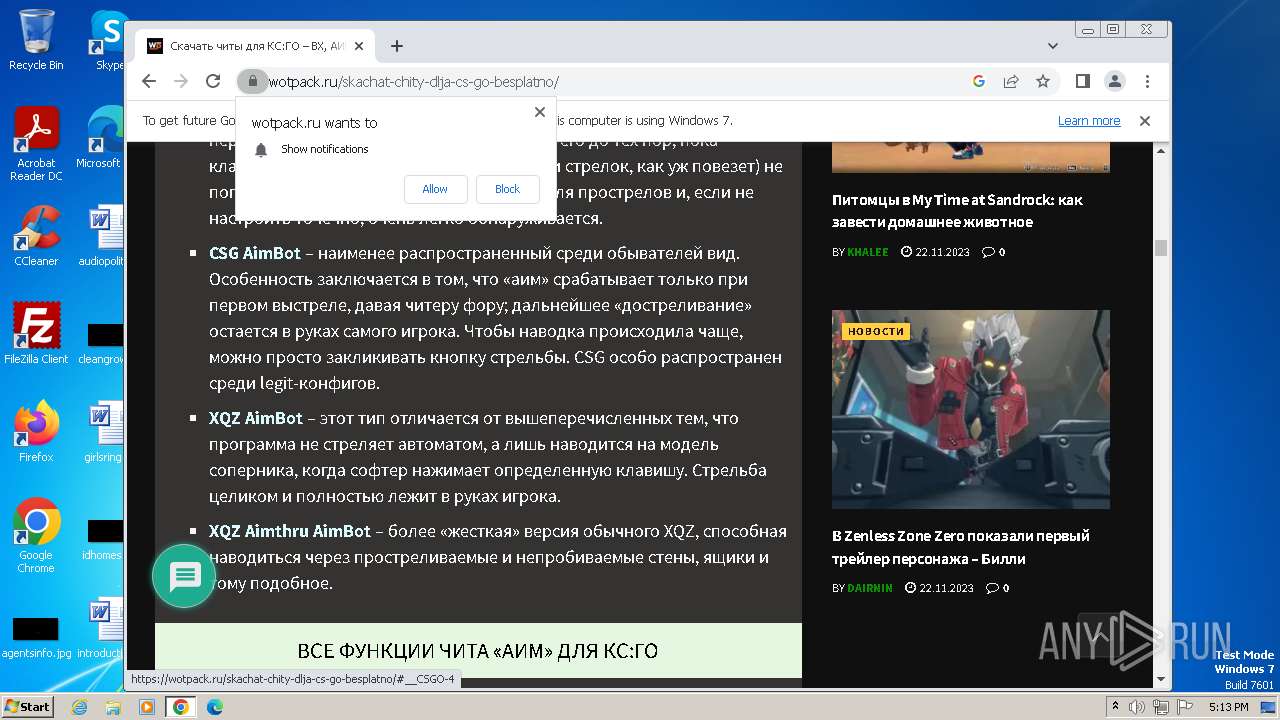
Task: Click the forward navigation arrow
Action: coord(181,81)
